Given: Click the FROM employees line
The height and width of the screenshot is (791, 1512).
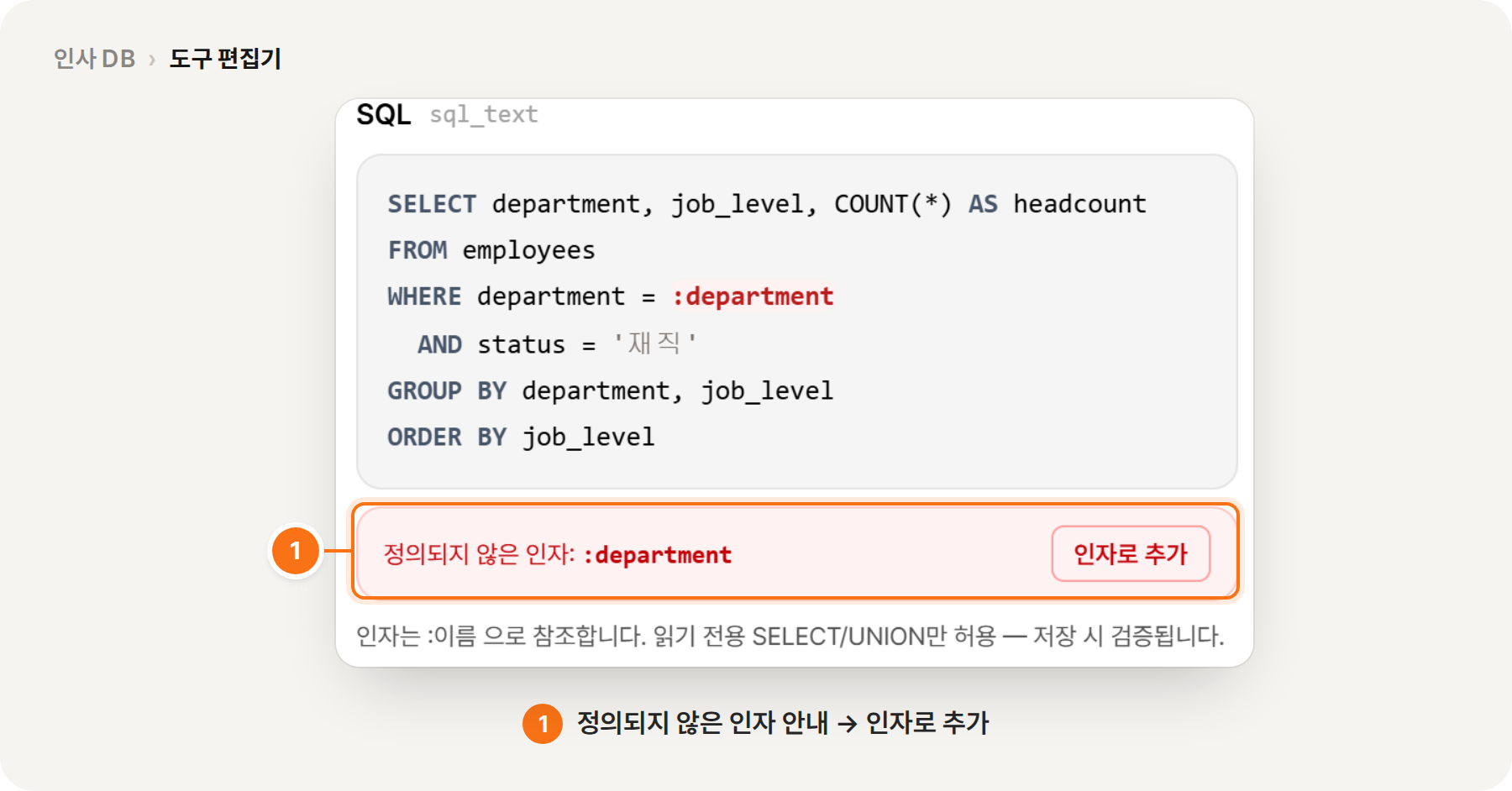Looking at the screenshot, I should click(x=491, y=250).
